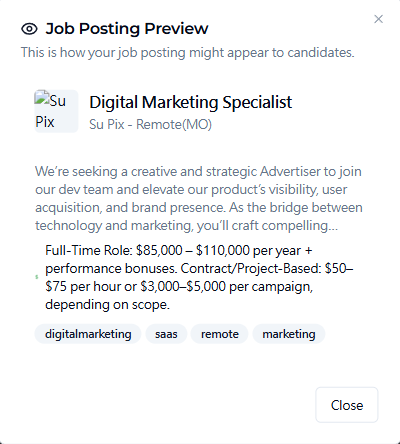
Task: Click the eye preview icon in header
Action: point(29,29)
